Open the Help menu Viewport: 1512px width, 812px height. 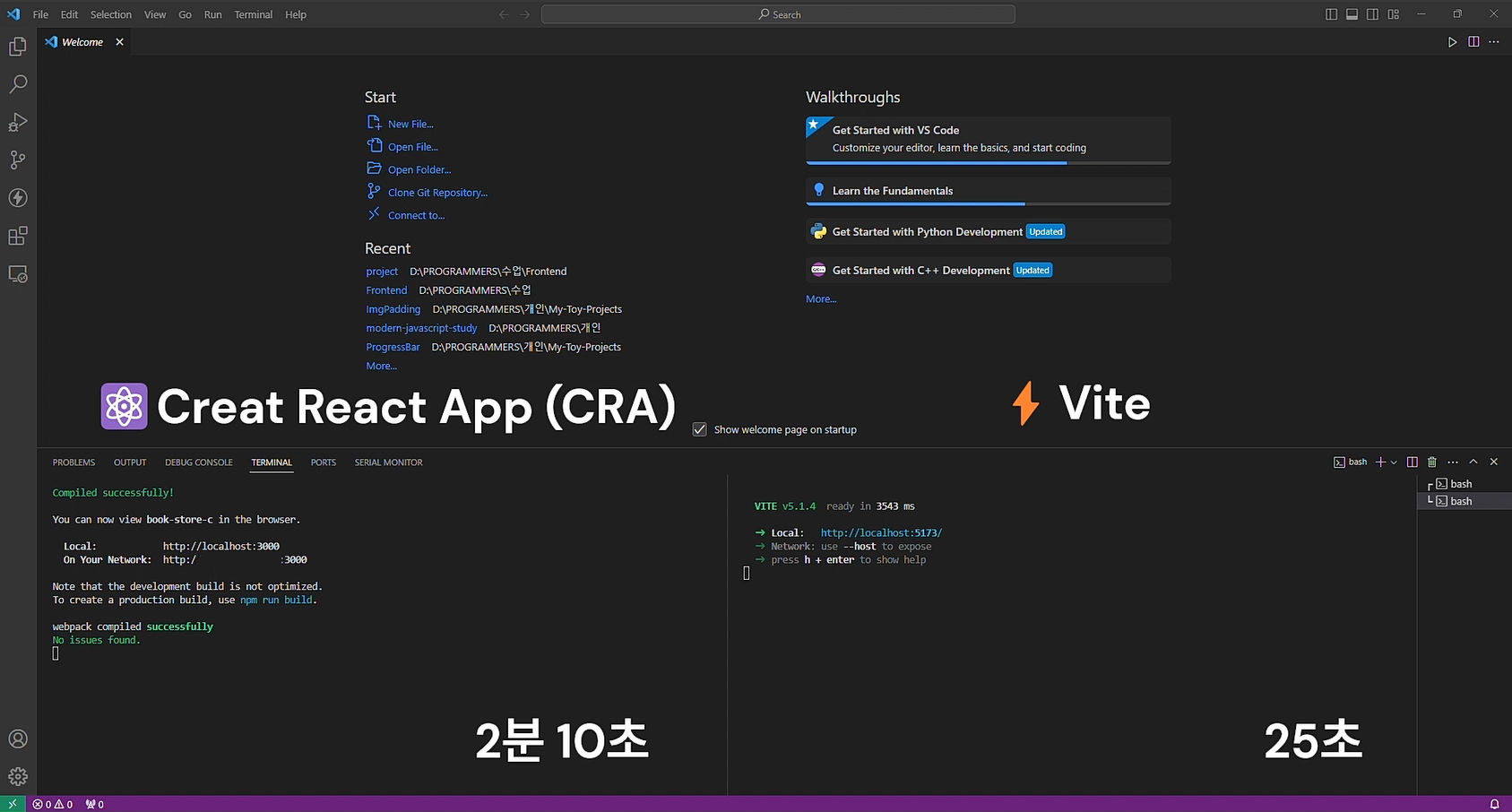coord(296,14)
